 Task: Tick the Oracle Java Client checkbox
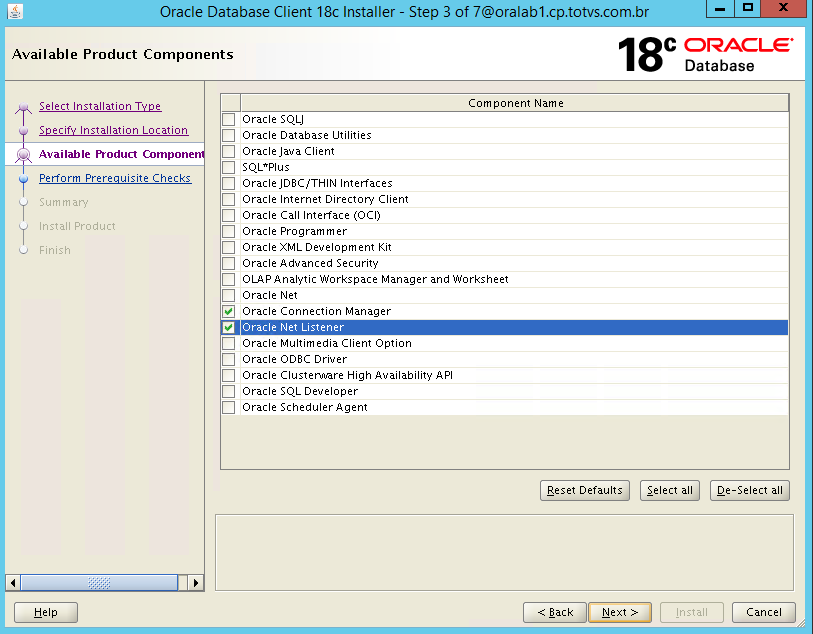pyautogui.click(x=229, y=151)
